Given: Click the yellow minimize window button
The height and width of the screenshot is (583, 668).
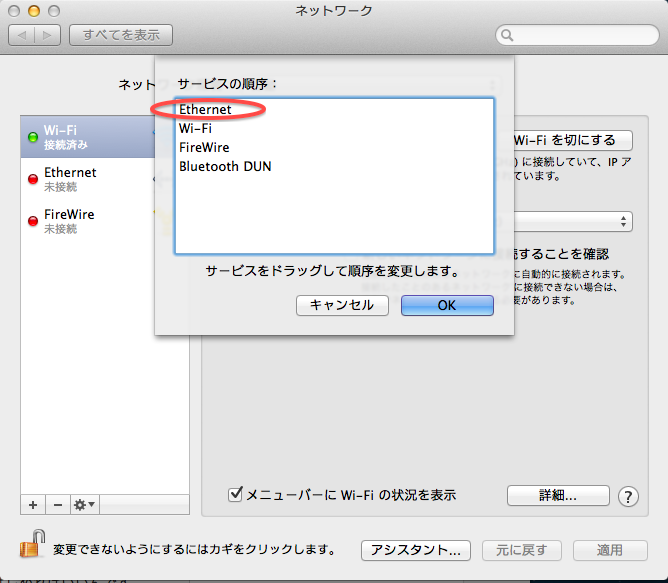Looking at the screenshot, I should (x=34, y=11).
